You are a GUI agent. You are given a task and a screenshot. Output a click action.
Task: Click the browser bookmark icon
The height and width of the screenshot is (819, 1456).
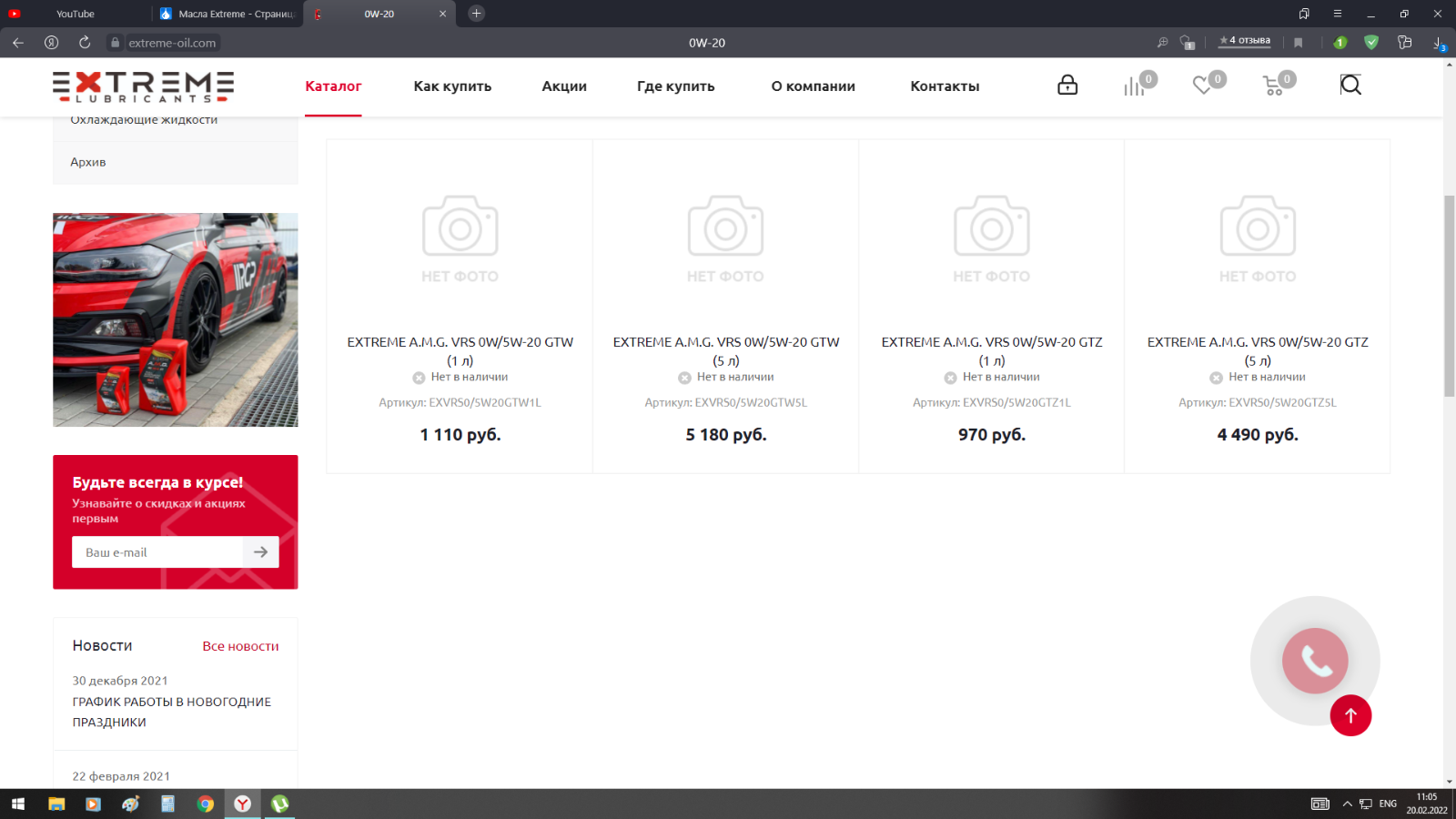pyautogui.click(x=1299, y=43)
